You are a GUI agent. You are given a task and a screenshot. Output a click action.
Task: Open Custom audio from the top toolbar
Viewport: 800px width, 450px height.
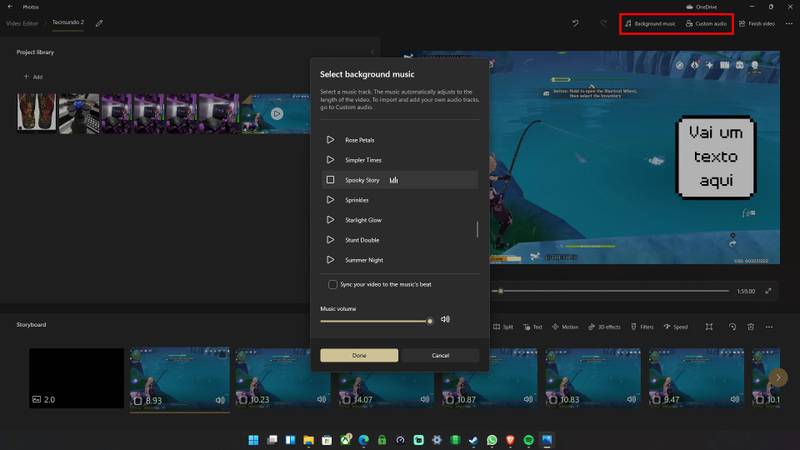pos(706,23)
